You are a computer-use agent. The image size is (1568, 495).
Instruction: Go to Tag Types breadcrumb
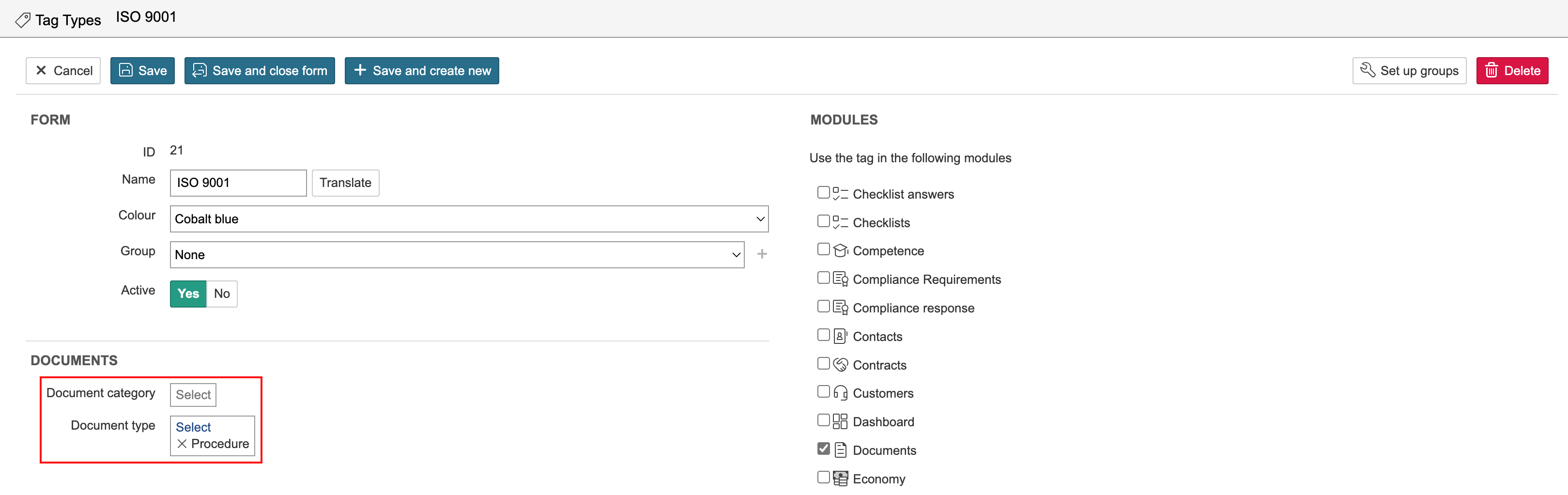click(68, 20)
